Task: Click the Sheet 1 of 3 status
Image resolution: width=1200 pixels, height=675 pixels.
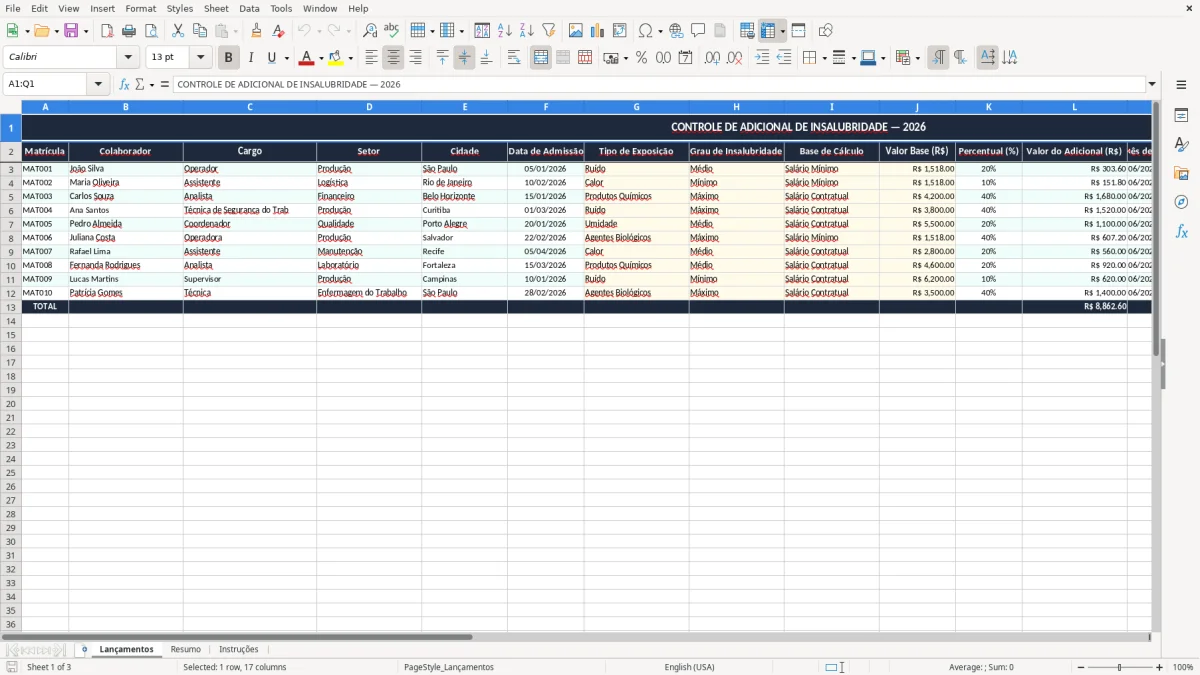Action: [x=49, y=667]
